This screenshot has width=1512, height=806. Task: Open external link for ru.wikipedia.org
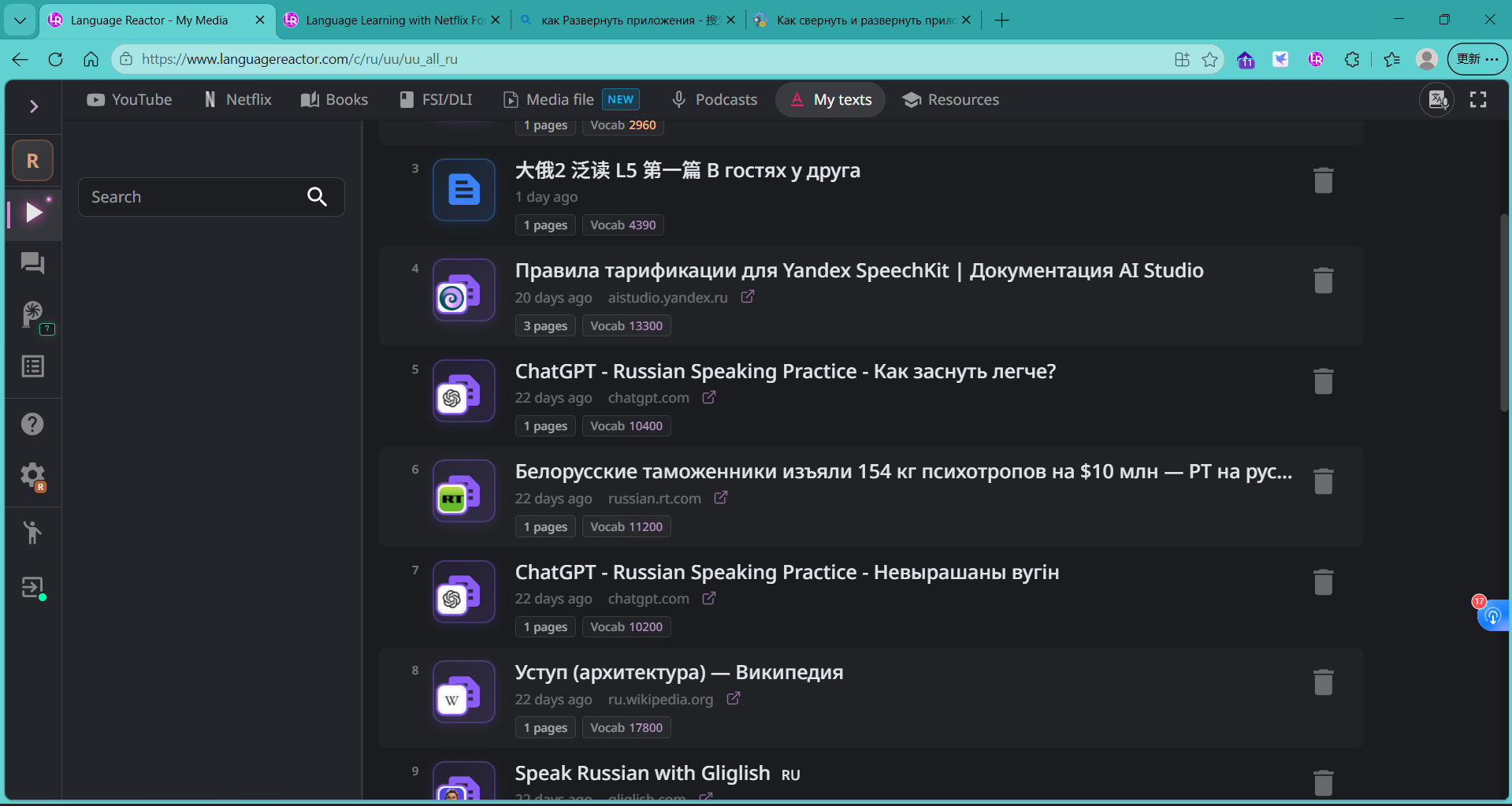tap(734, 699)
